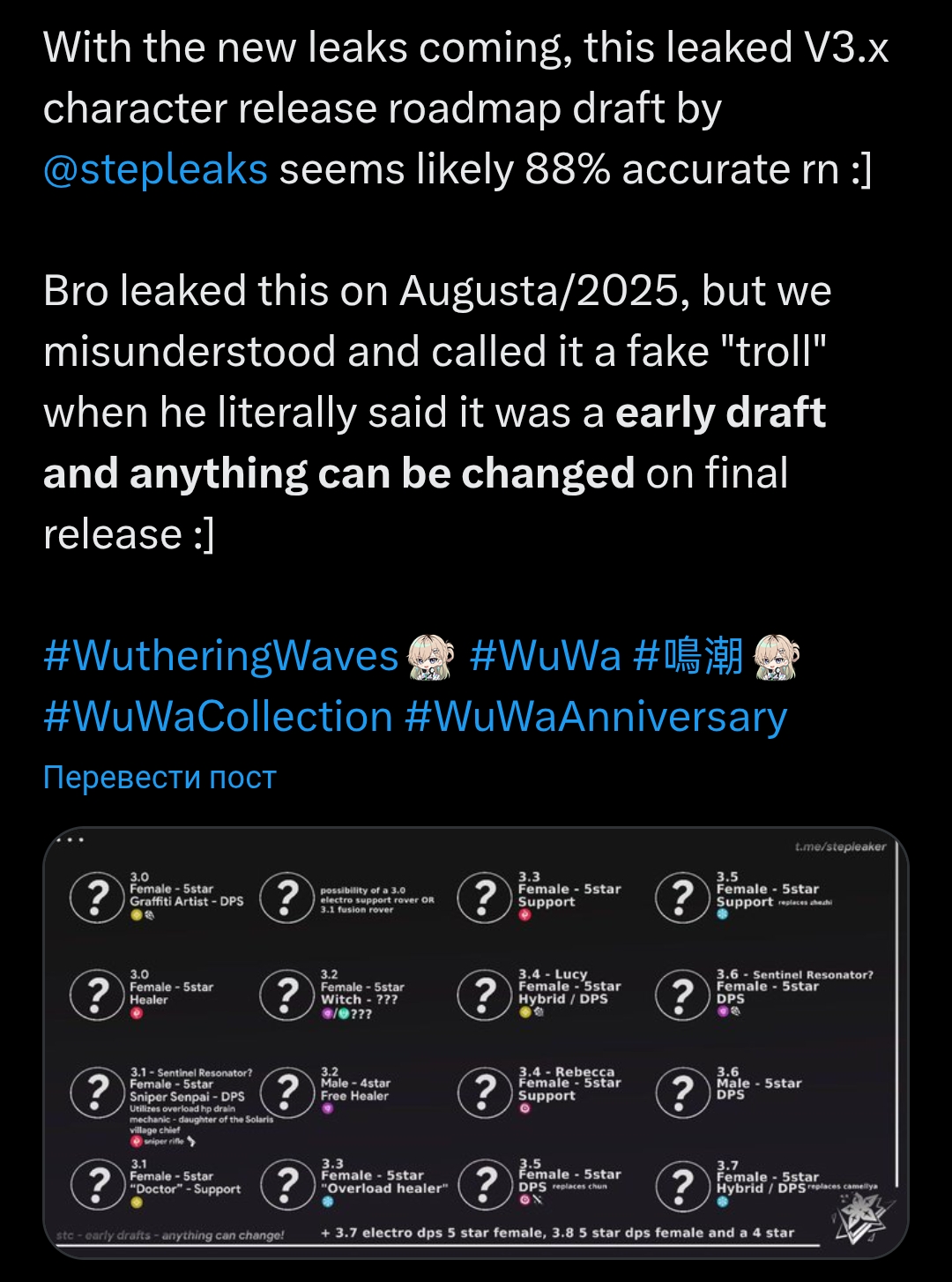Open the @stepleaks profile mention

[x=155, y=169]
